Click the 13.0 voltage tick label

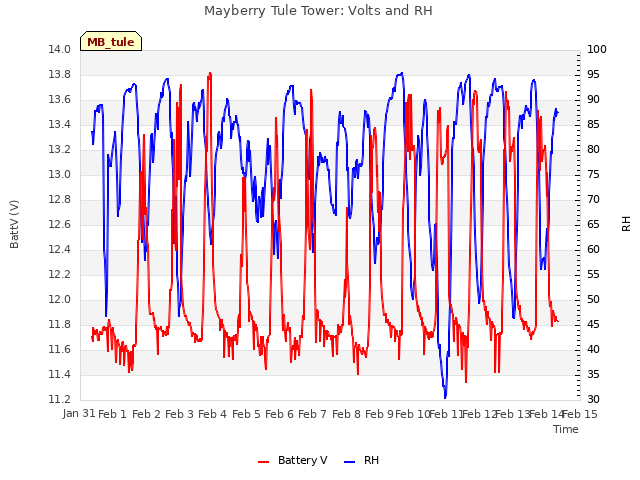pos(60,175)
